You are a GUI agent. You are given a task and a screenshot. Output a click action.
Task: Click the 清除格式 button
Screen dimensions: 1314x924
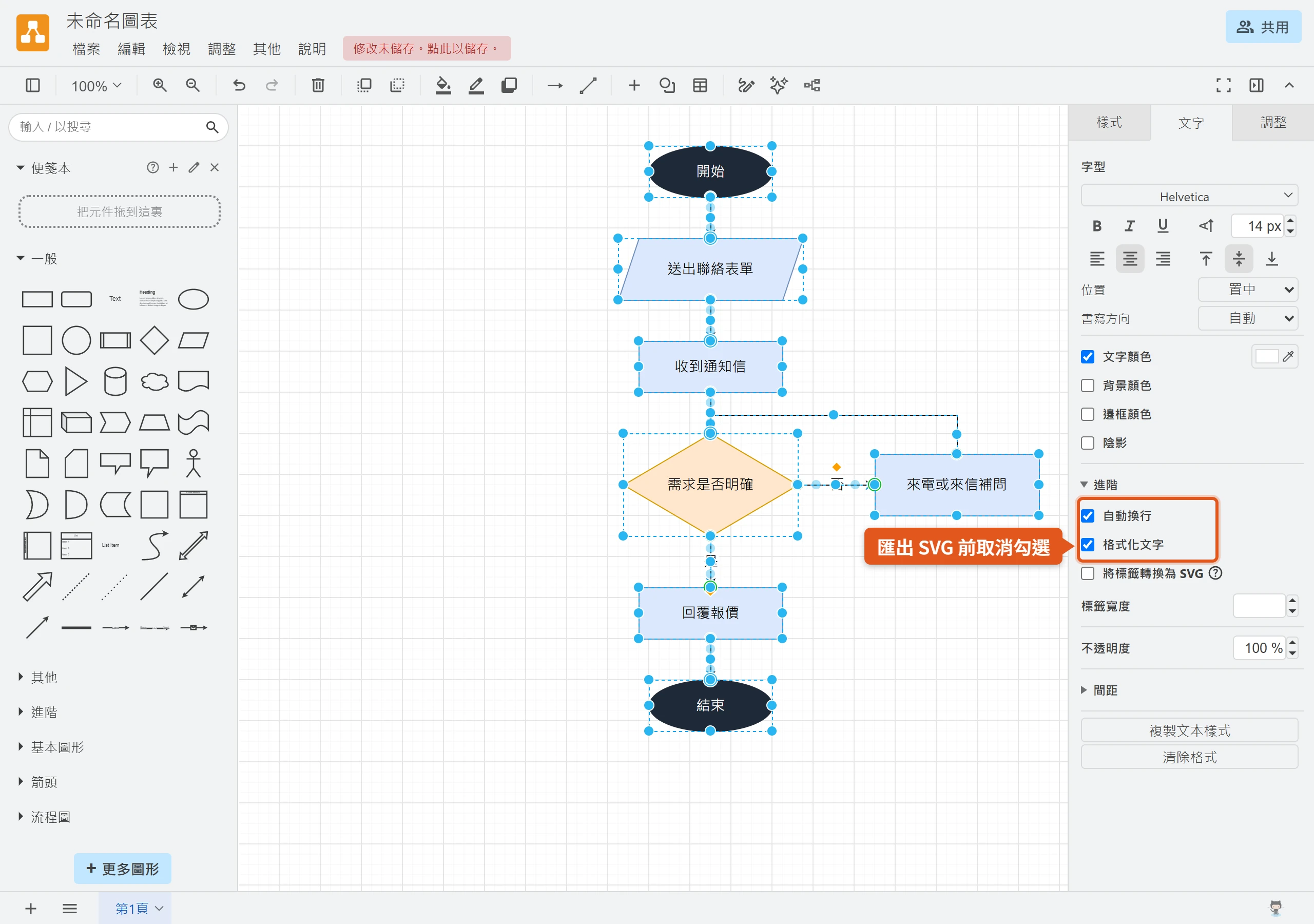(x=1189, y=757)
